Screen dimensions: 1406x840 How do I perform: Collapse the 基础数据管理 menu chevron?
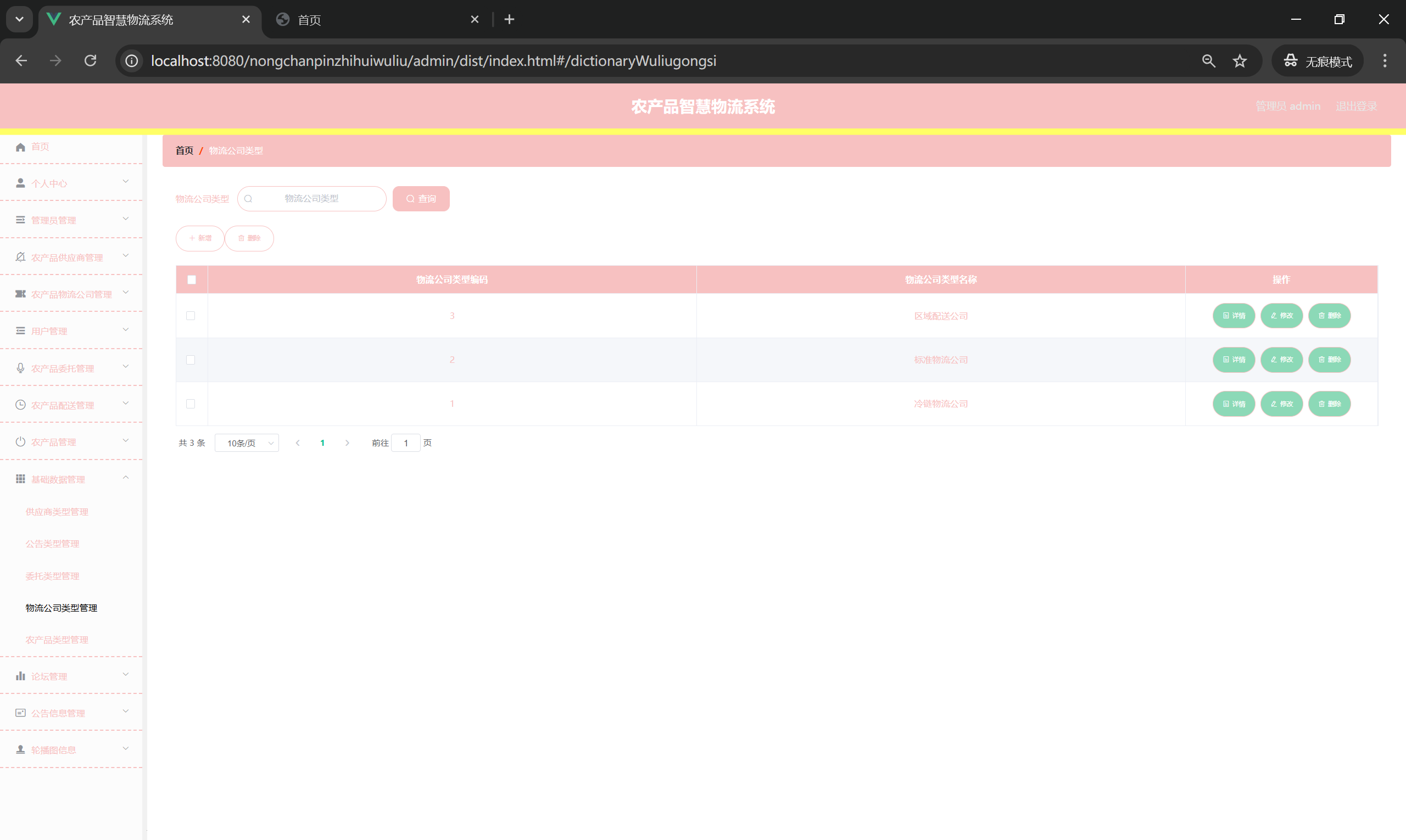[x=126, y=478]
